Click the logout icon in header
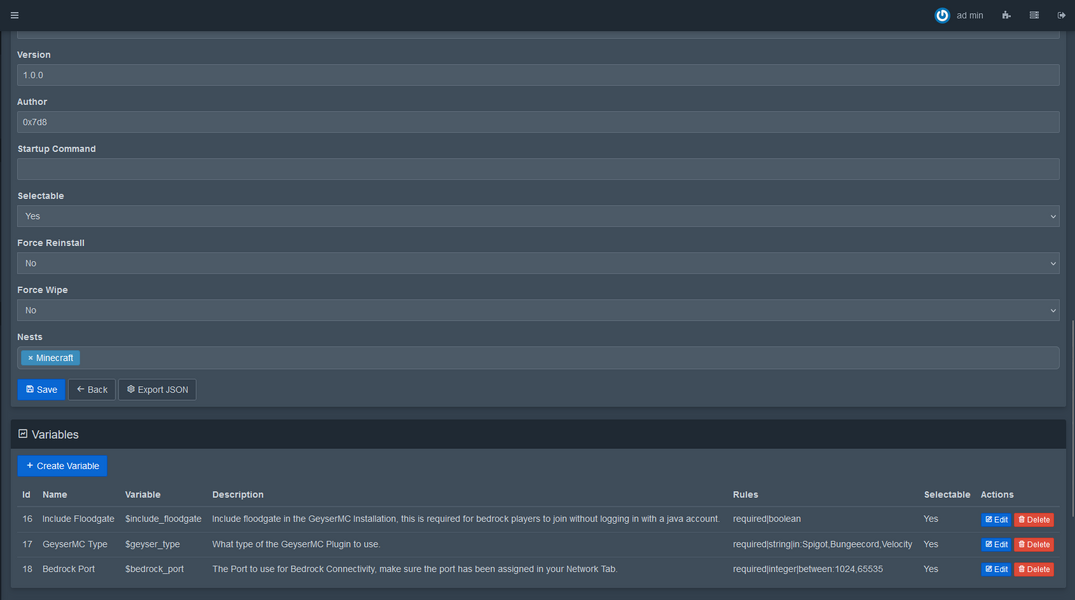Viewport: 1075px width, 600px height. click(1061, 15)
